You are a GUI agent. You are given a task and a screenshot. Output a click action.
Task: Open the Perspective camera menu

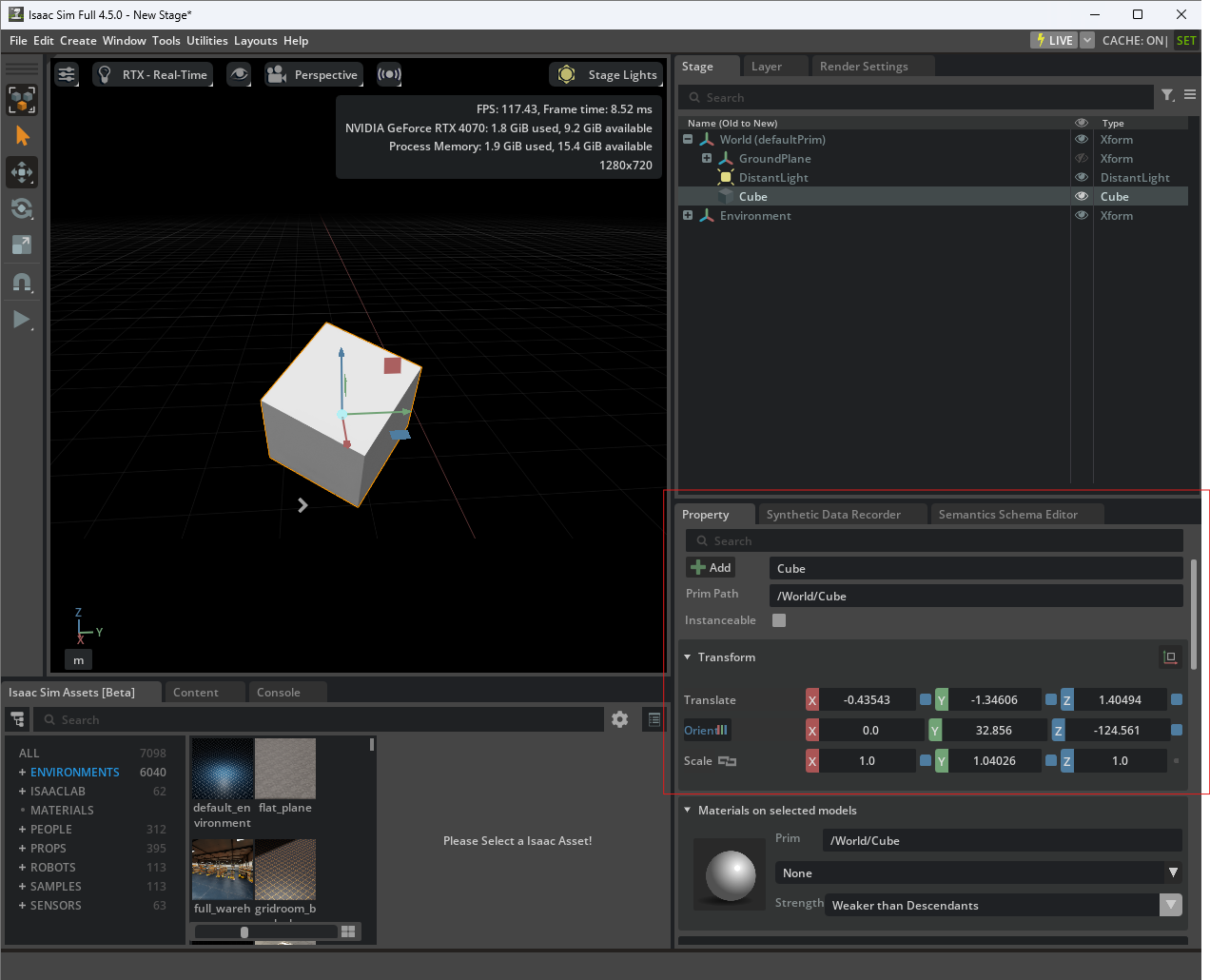tap(314, 74)
